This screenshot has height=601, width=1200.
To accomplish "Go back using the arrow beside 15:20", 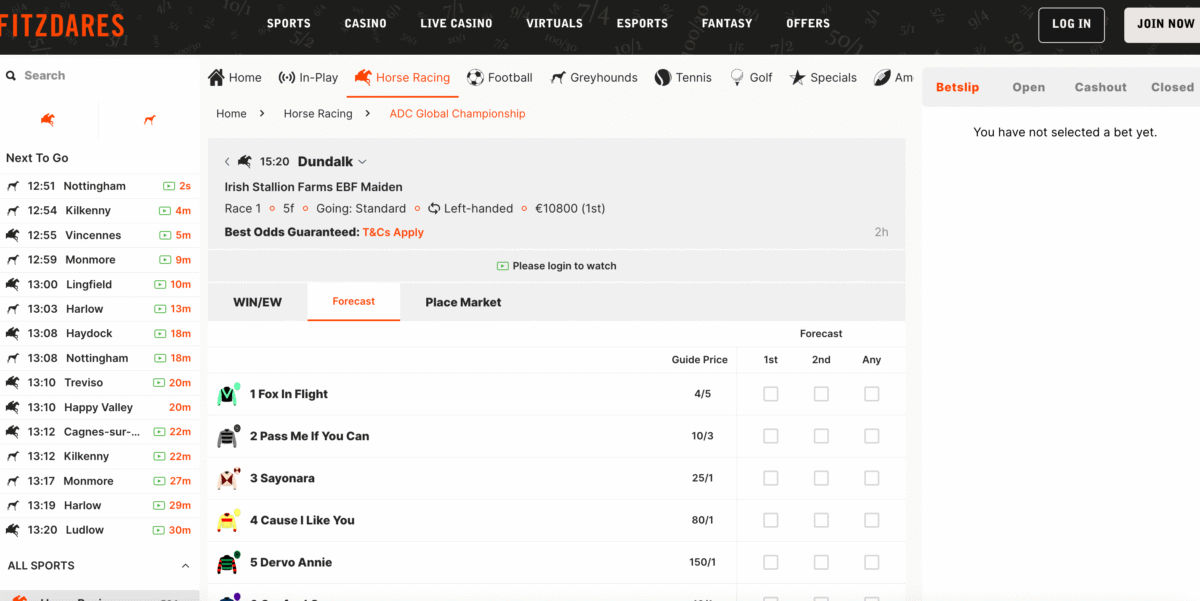I will coord(227,162).
